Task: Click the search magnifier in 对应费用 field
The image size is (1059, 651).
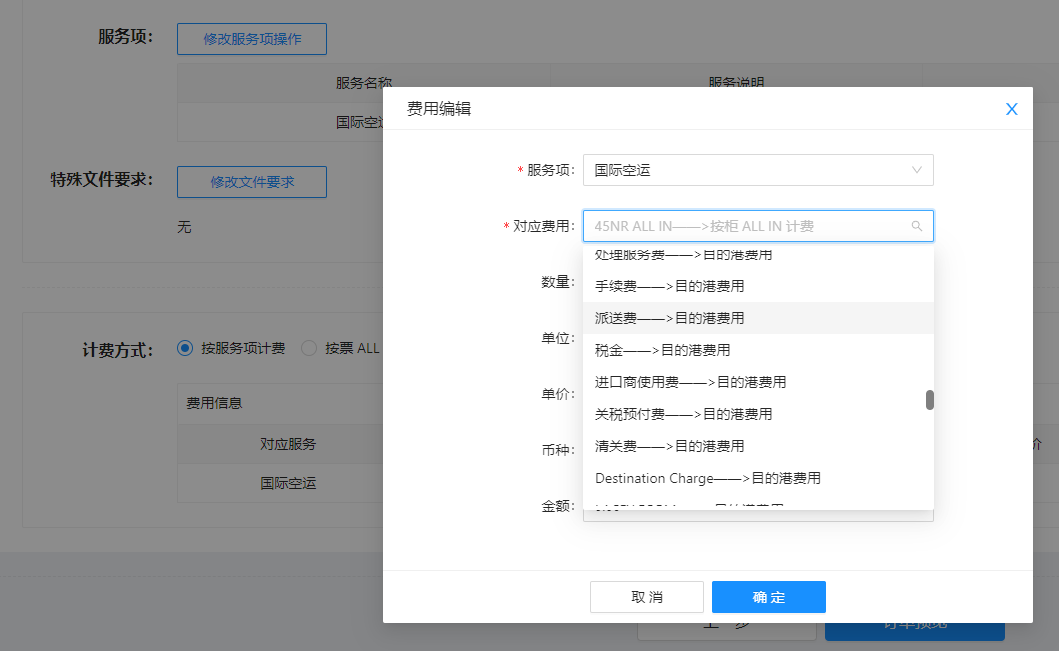Action: [916, 226]
